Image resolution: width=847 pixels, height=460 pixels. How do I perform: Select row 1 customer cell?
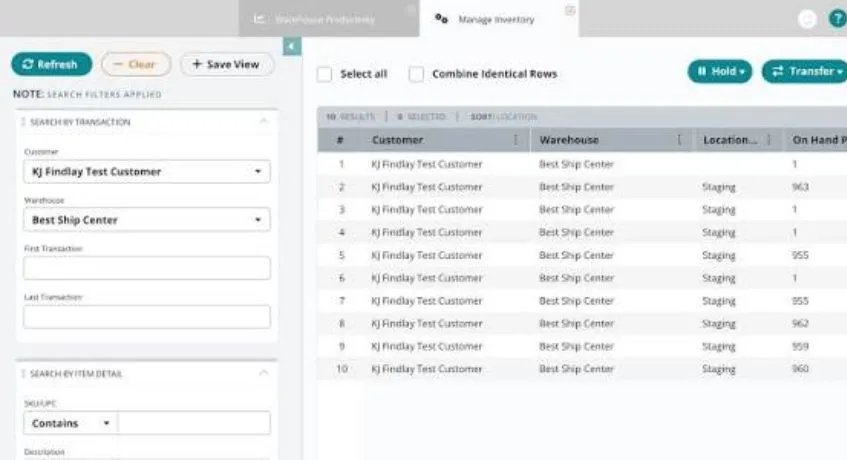pos(427,164)
